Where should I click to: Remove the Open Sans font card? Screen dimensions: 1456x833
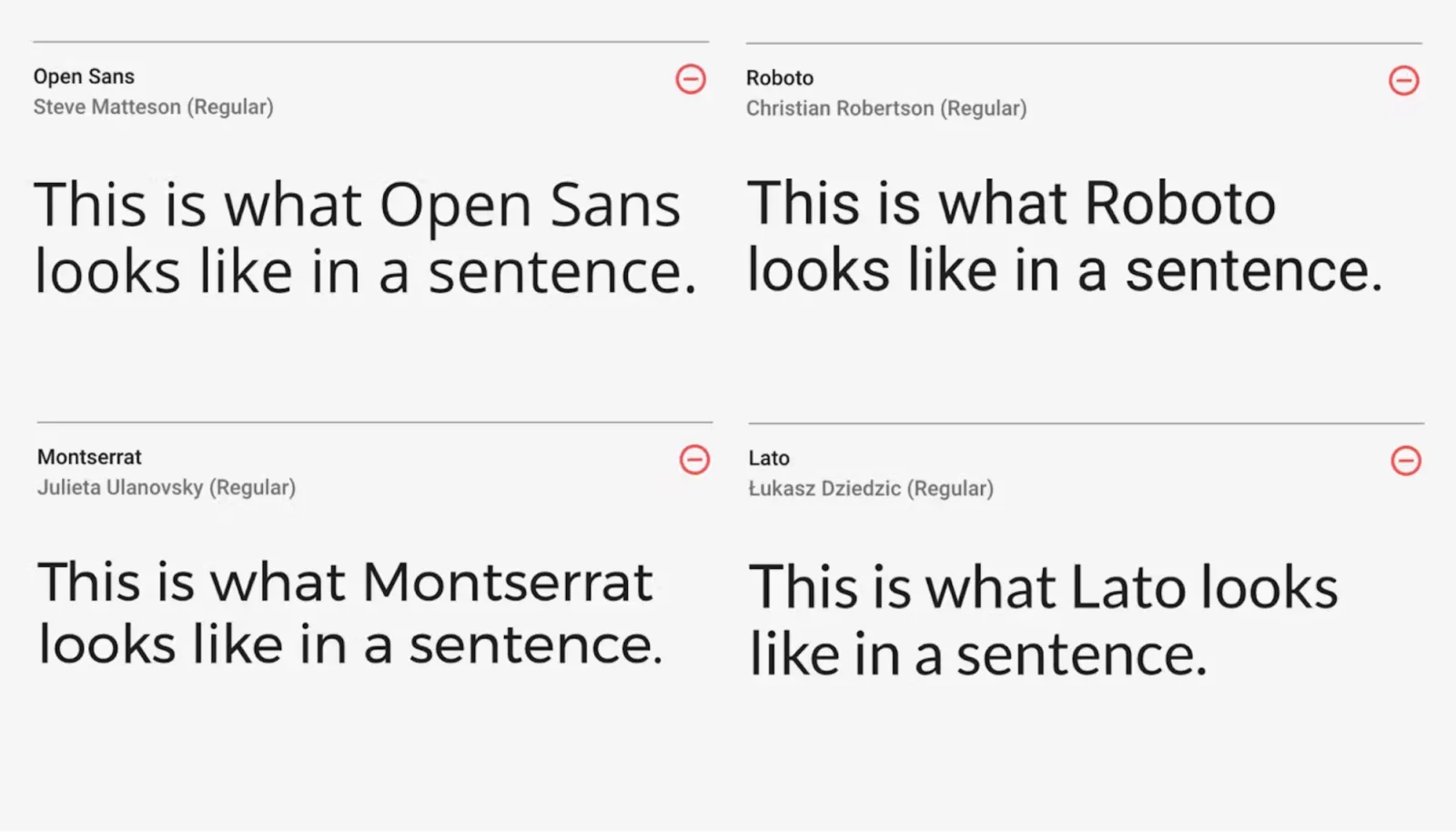[691, 79]
